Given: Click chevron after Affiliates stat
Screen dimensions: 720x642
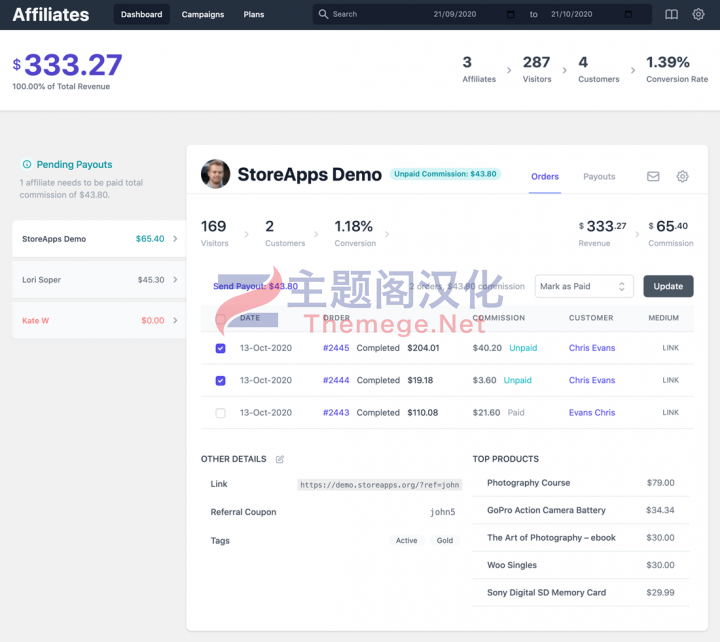Looking at the screenshot, I should pos(509,70).
